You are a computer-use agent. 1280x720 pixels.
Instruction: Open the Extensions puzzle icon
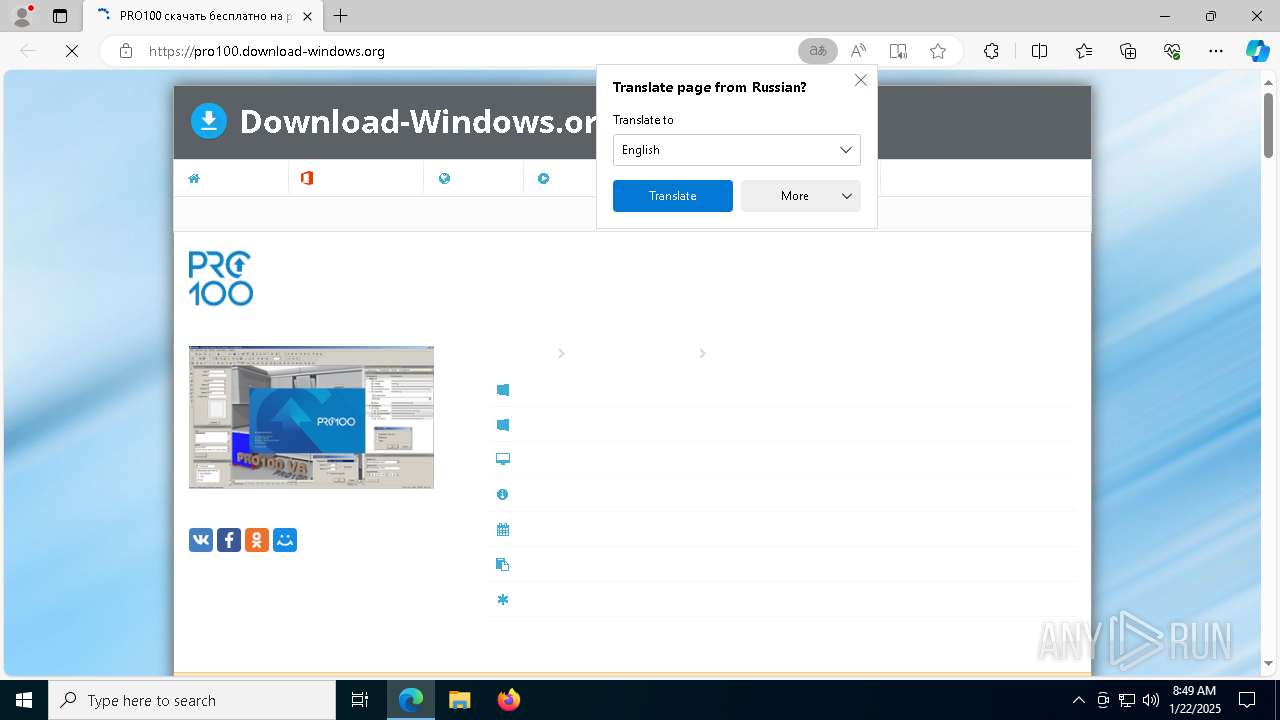991,51
